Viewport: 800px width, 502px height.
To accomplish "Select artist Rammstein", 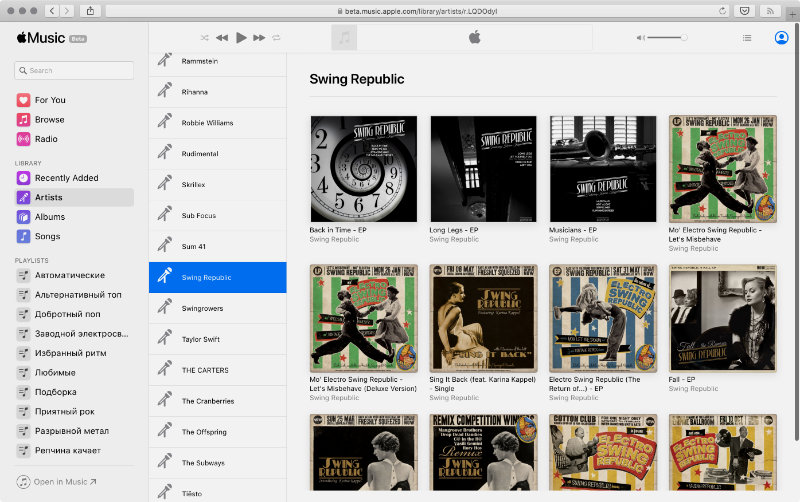I will coord(218,61).
